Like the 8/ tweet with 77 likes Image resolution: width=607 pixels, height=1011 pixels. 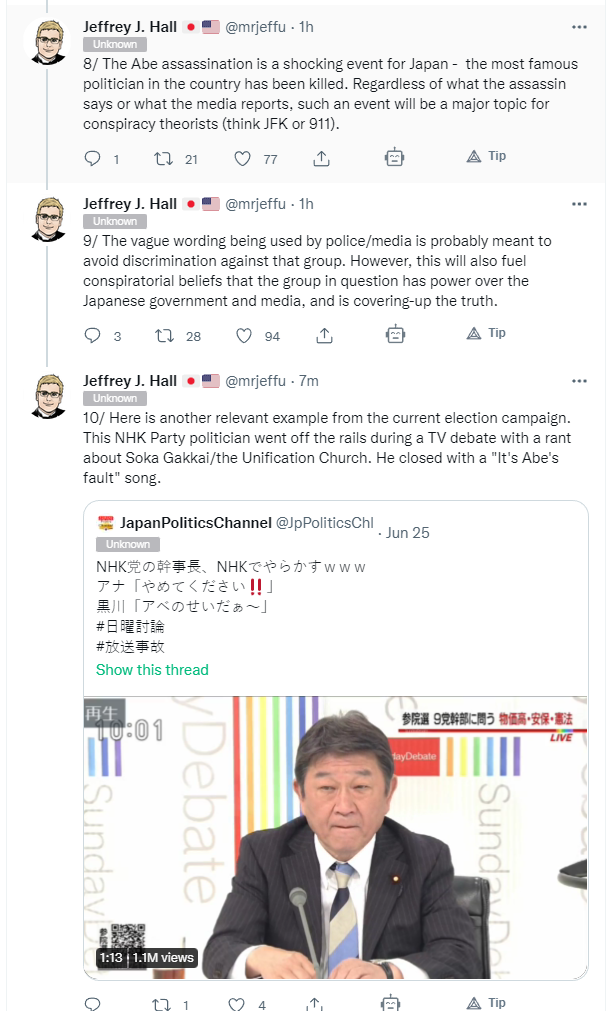tap(243, 159)
